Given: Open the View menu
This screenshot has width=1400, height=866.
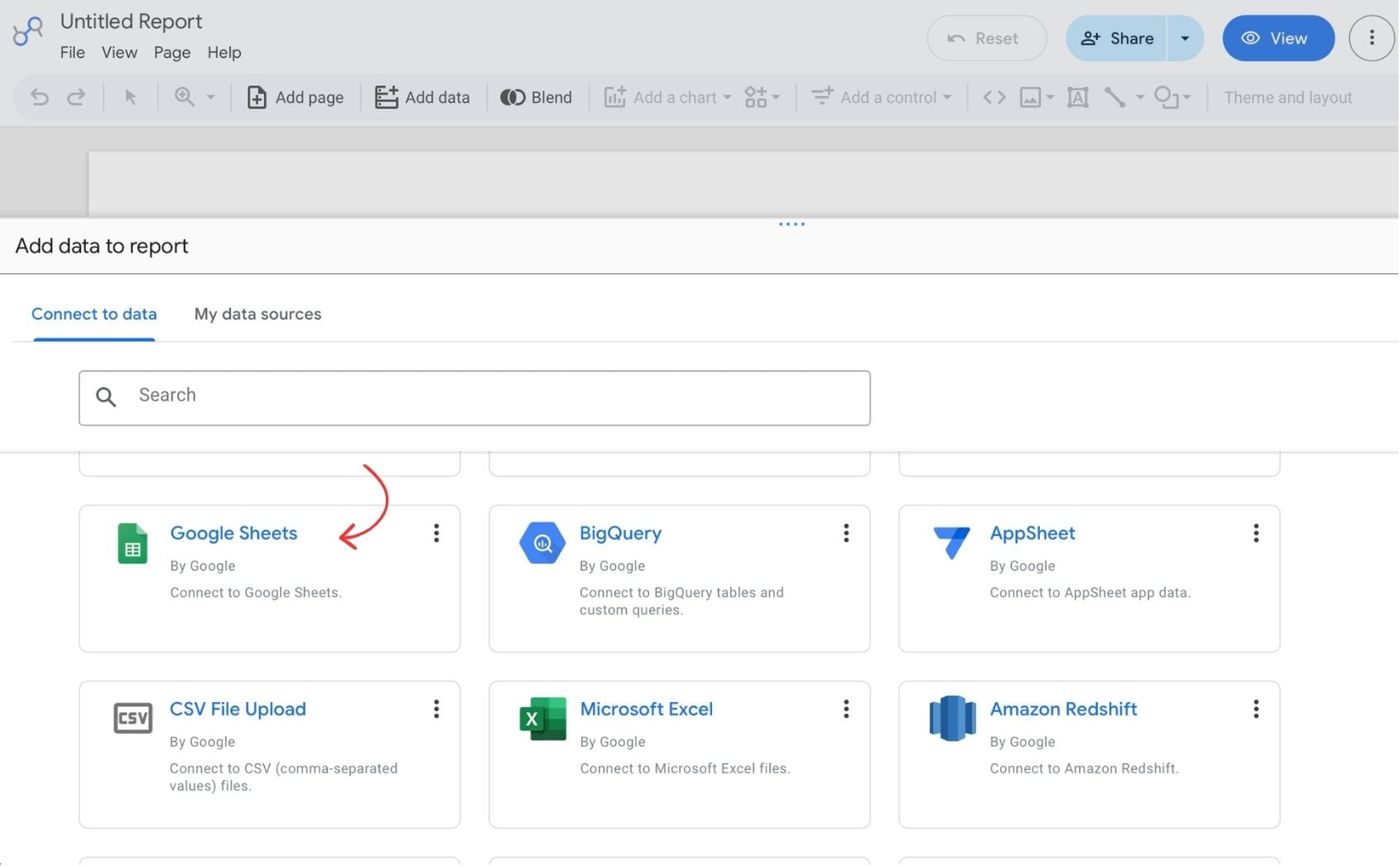Looking at the screenshot, I should [x=119, y=52].
